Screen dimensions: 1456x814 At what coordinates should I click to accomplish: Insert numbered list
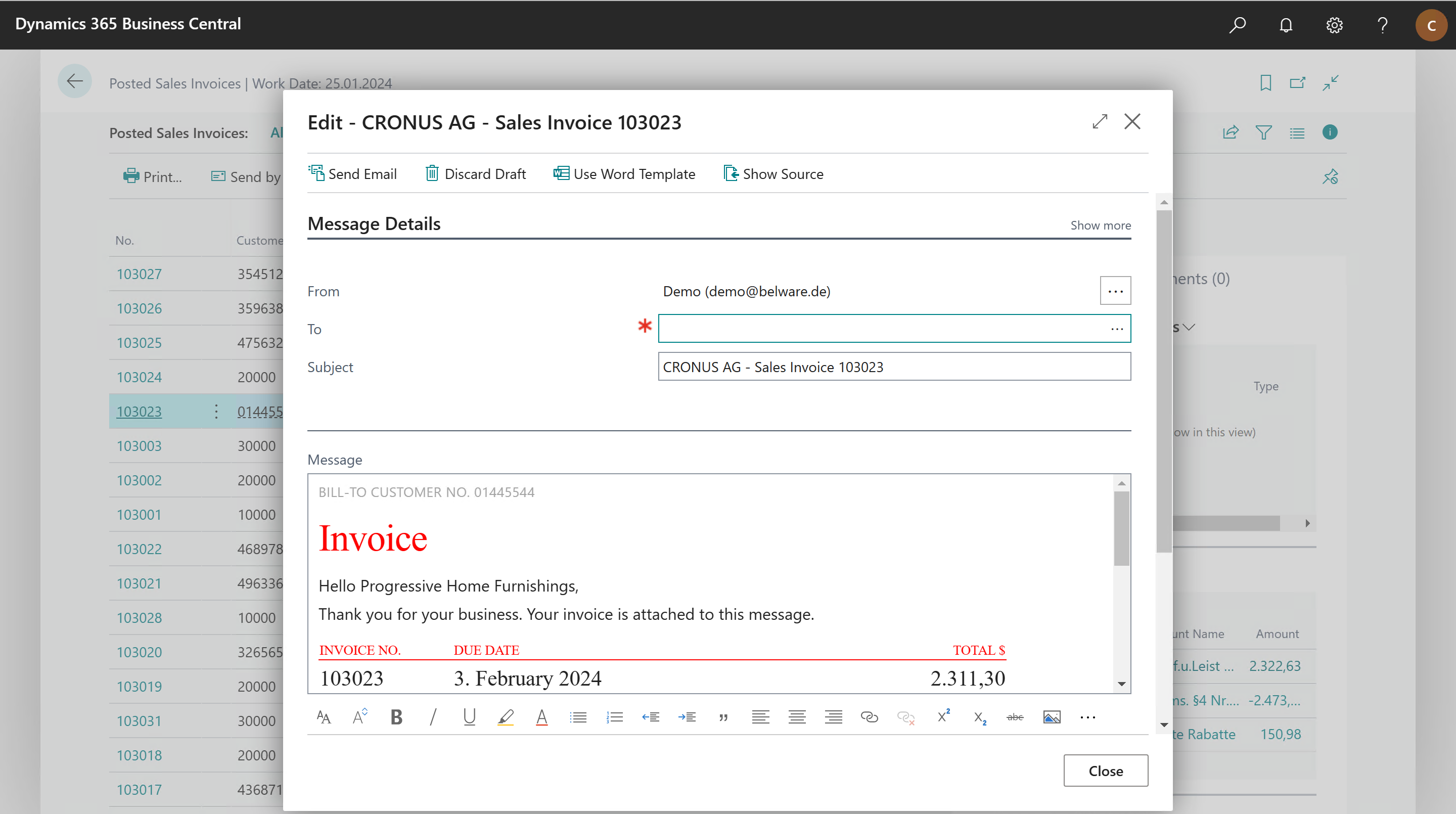click(x=614, y=717)
